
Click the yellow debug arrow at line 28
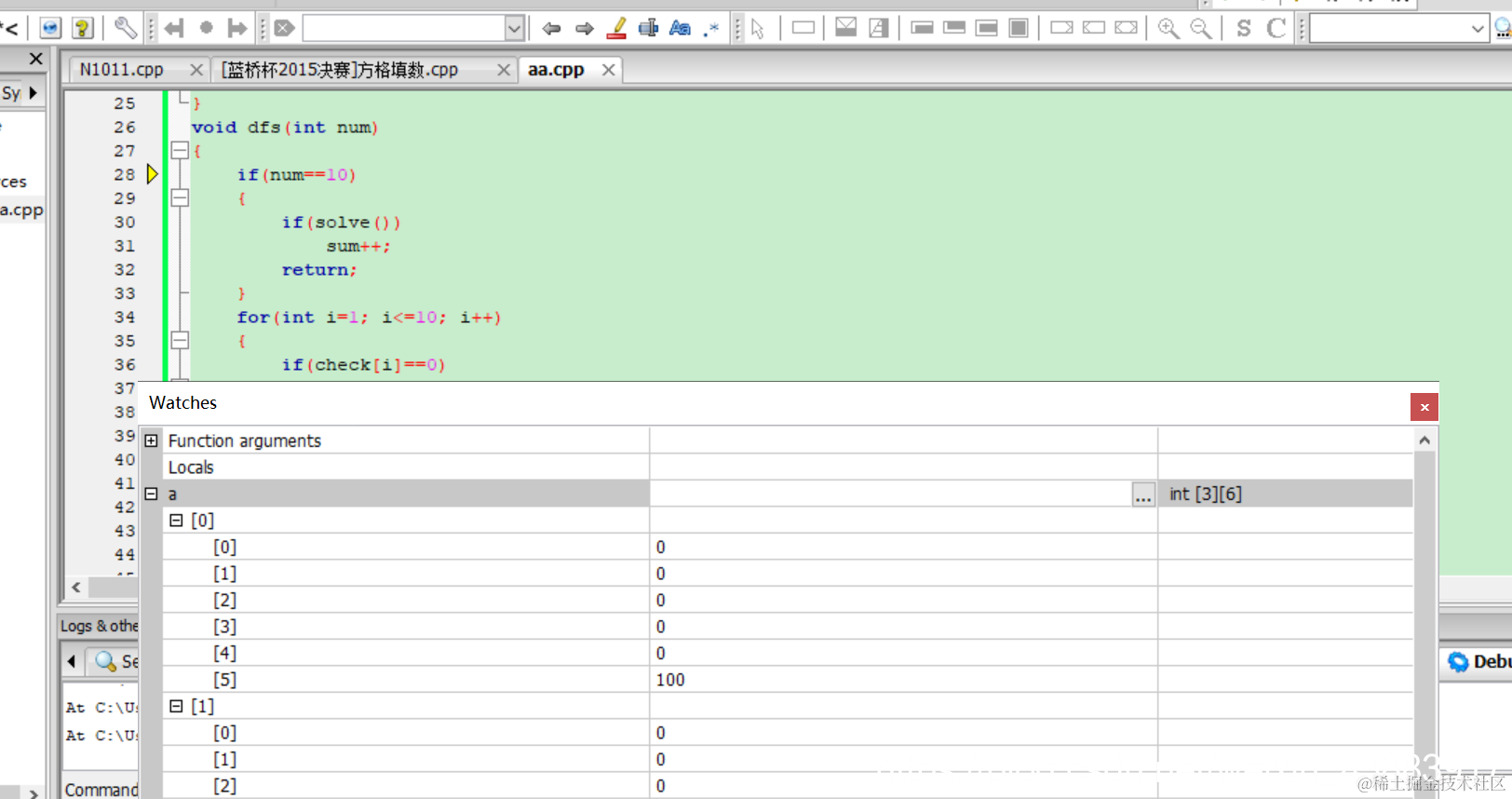pos(153,174)
